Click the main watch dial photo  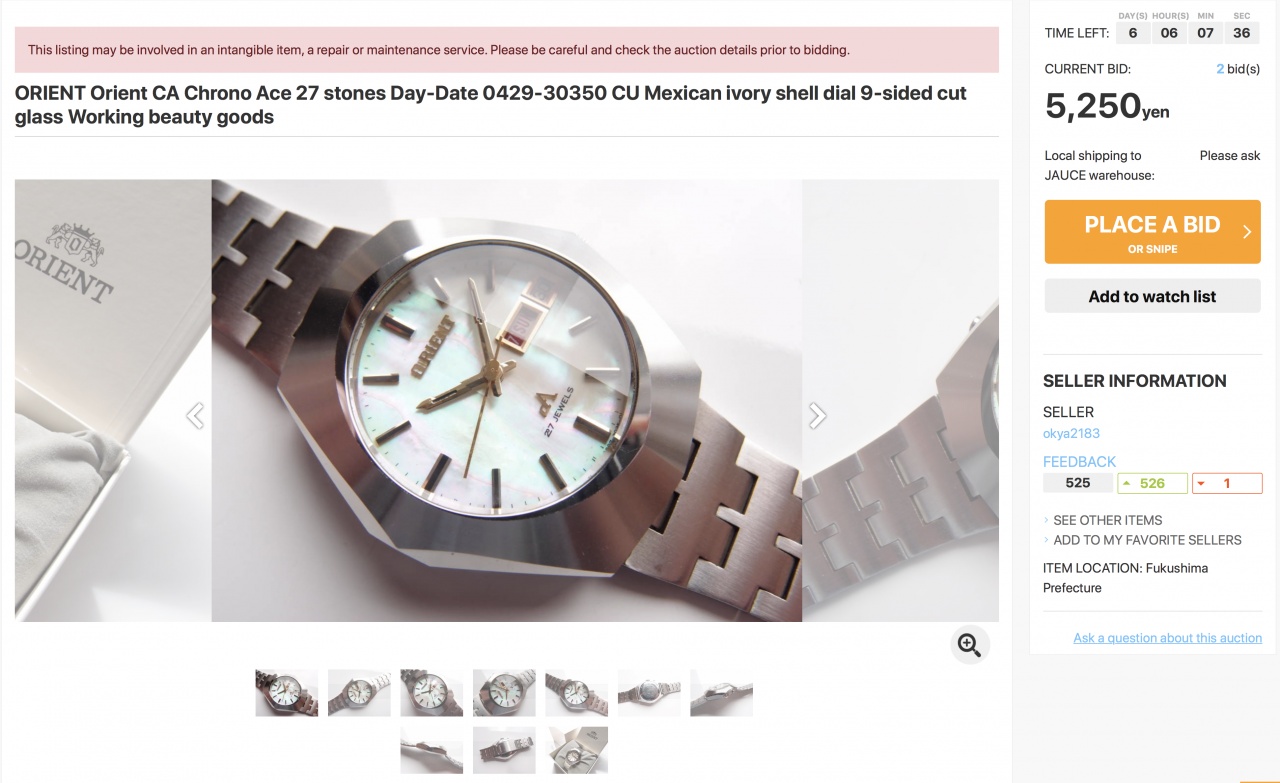point(506,400)
